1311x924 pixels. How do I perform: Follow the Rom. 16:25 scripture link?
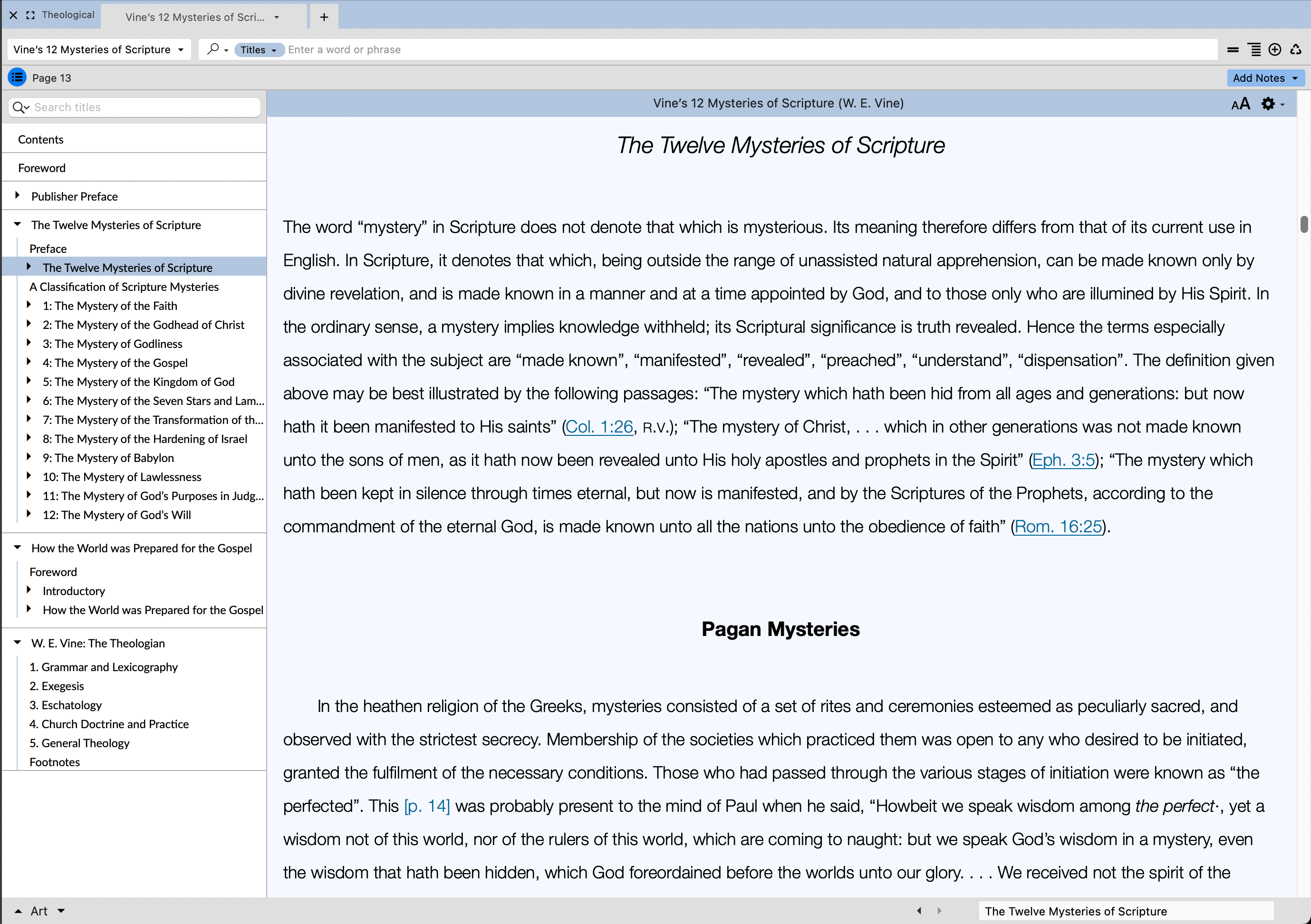(x=1058, y=527)
